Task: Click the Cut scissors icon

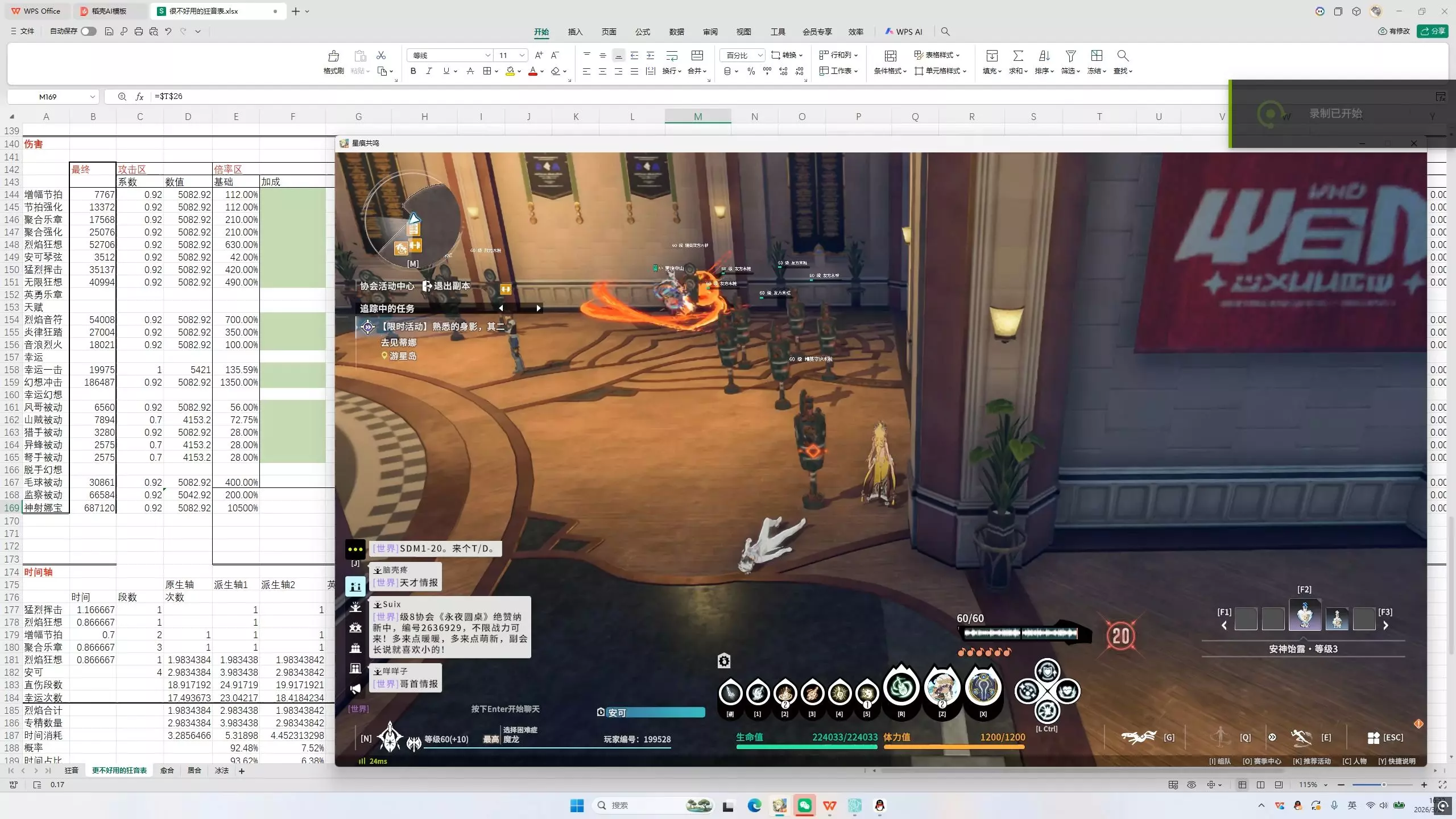Action: [381, 55]
